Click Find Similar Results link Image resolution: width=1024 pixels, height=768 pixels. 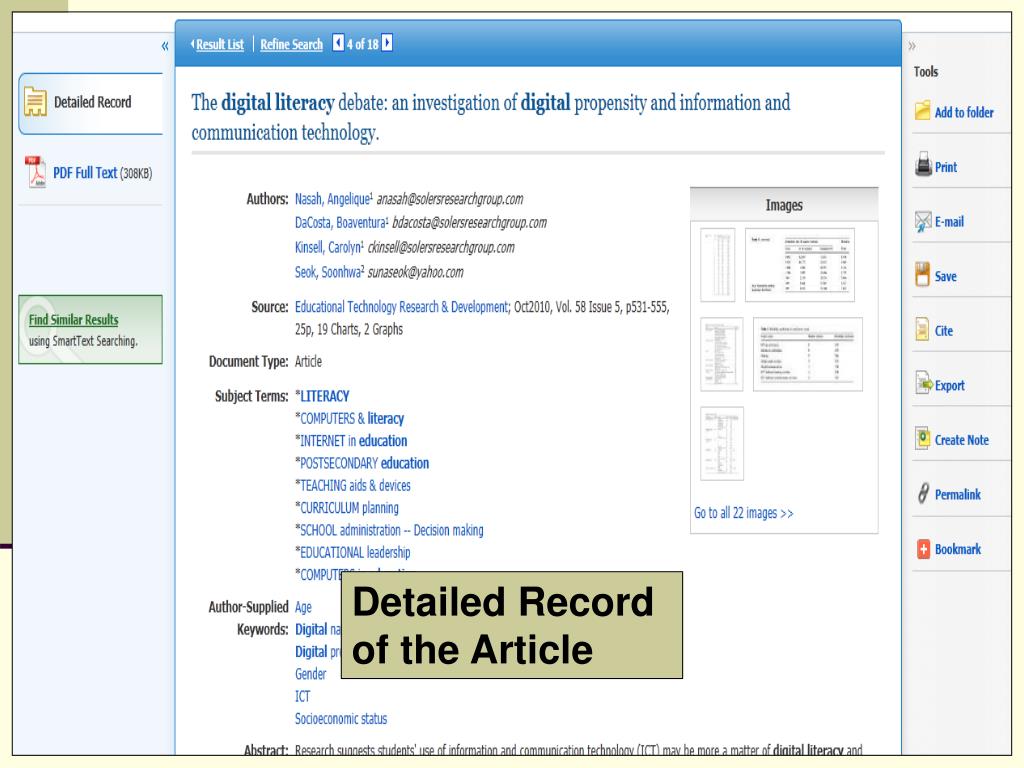tap(73, 319)
